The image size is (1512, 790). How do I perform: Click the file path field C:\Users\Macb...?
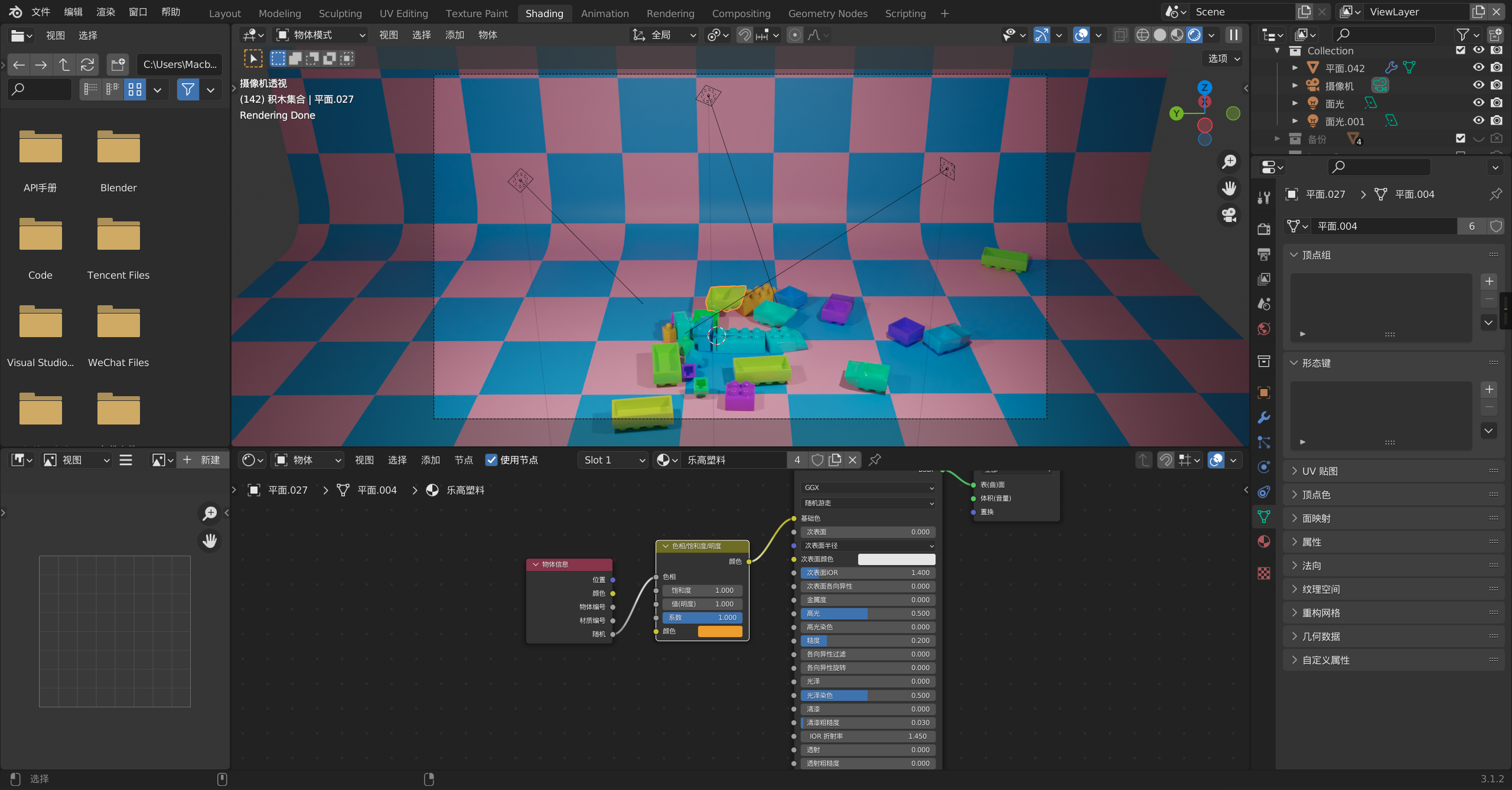(x=180, y=64)
